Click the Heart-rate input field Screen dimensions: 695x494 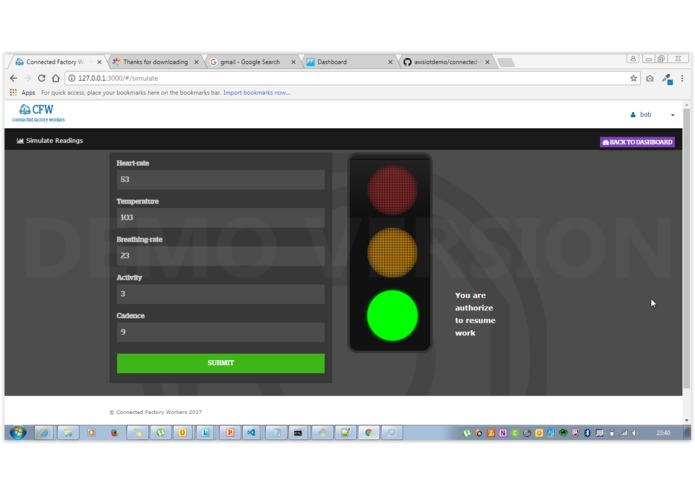point(221,179)
